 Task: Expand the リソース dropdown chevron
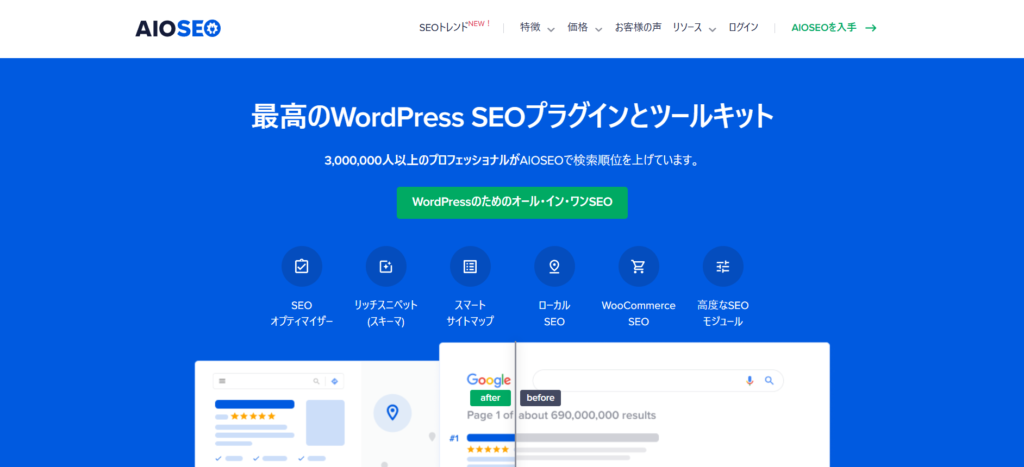712,29
